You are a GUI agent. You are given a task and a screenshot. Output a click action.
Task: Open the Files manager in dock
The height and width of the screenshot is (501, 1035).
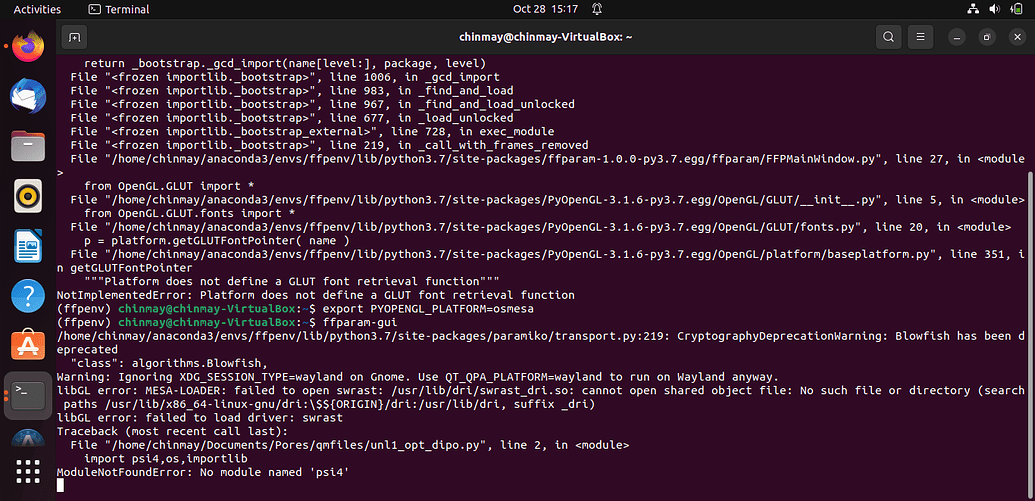28,146
